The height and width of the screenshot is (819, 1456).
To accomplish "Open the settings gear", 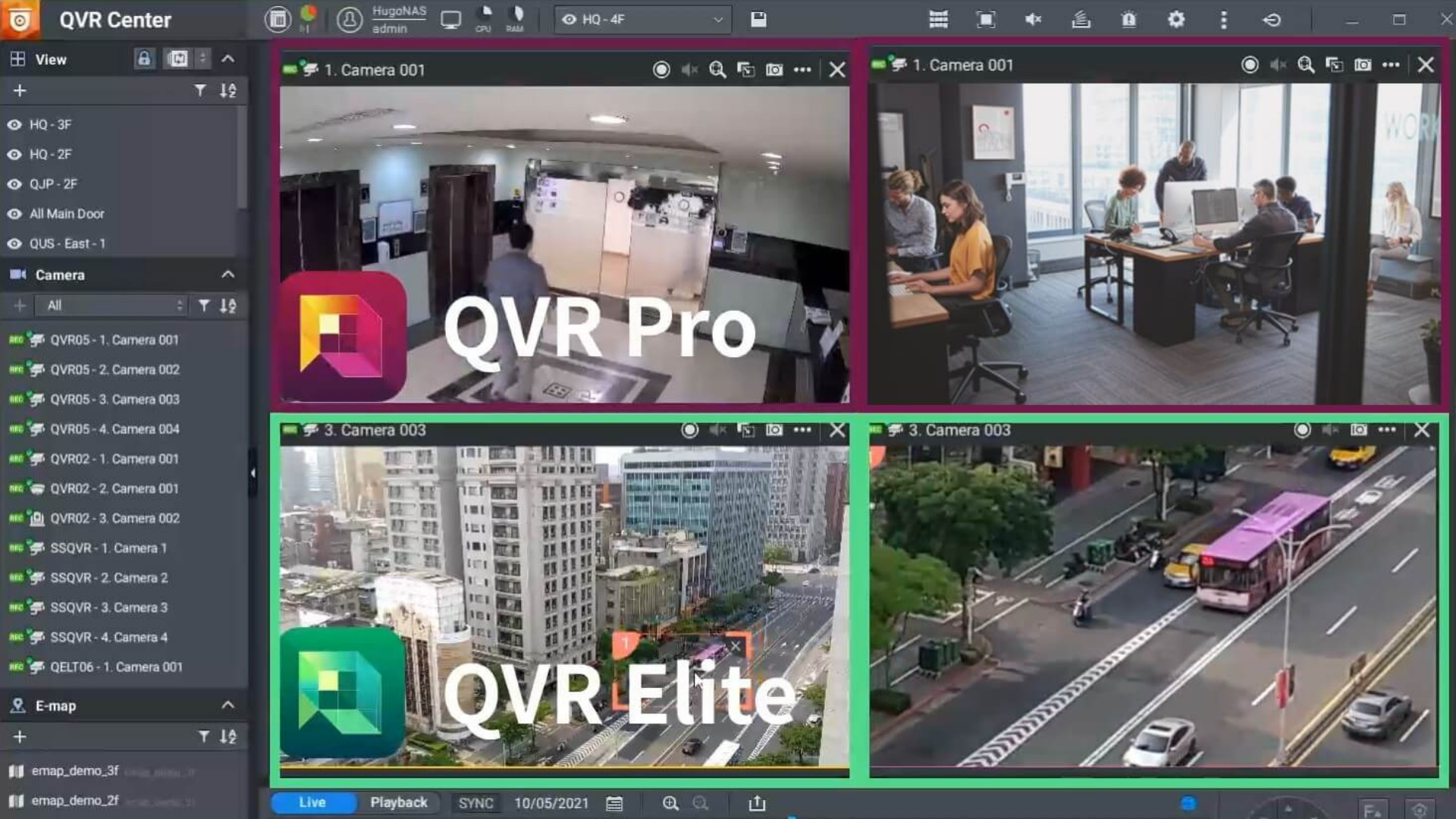I will pyautogui.click(x=1176, y=20).
